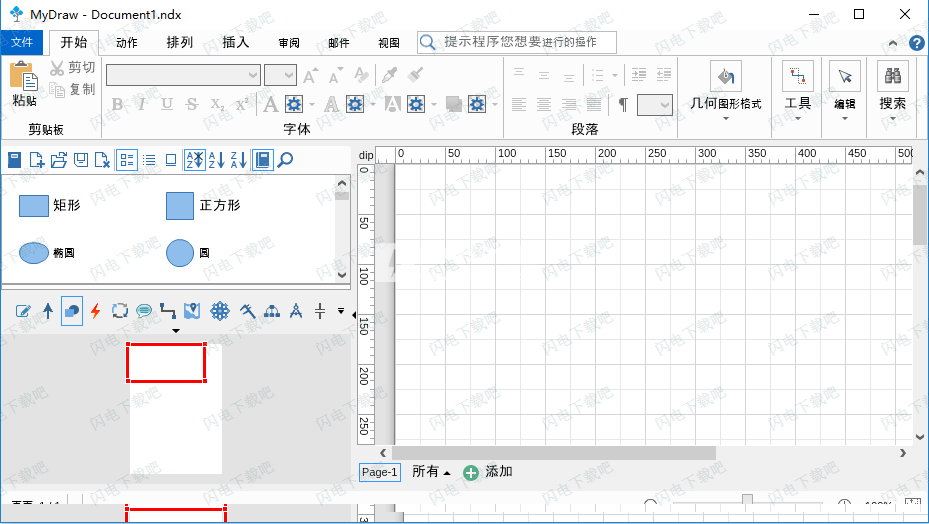Open the hammer and pickaxe tools library
929x524 pixels.
pyautogui.click(x=248, y=311)
